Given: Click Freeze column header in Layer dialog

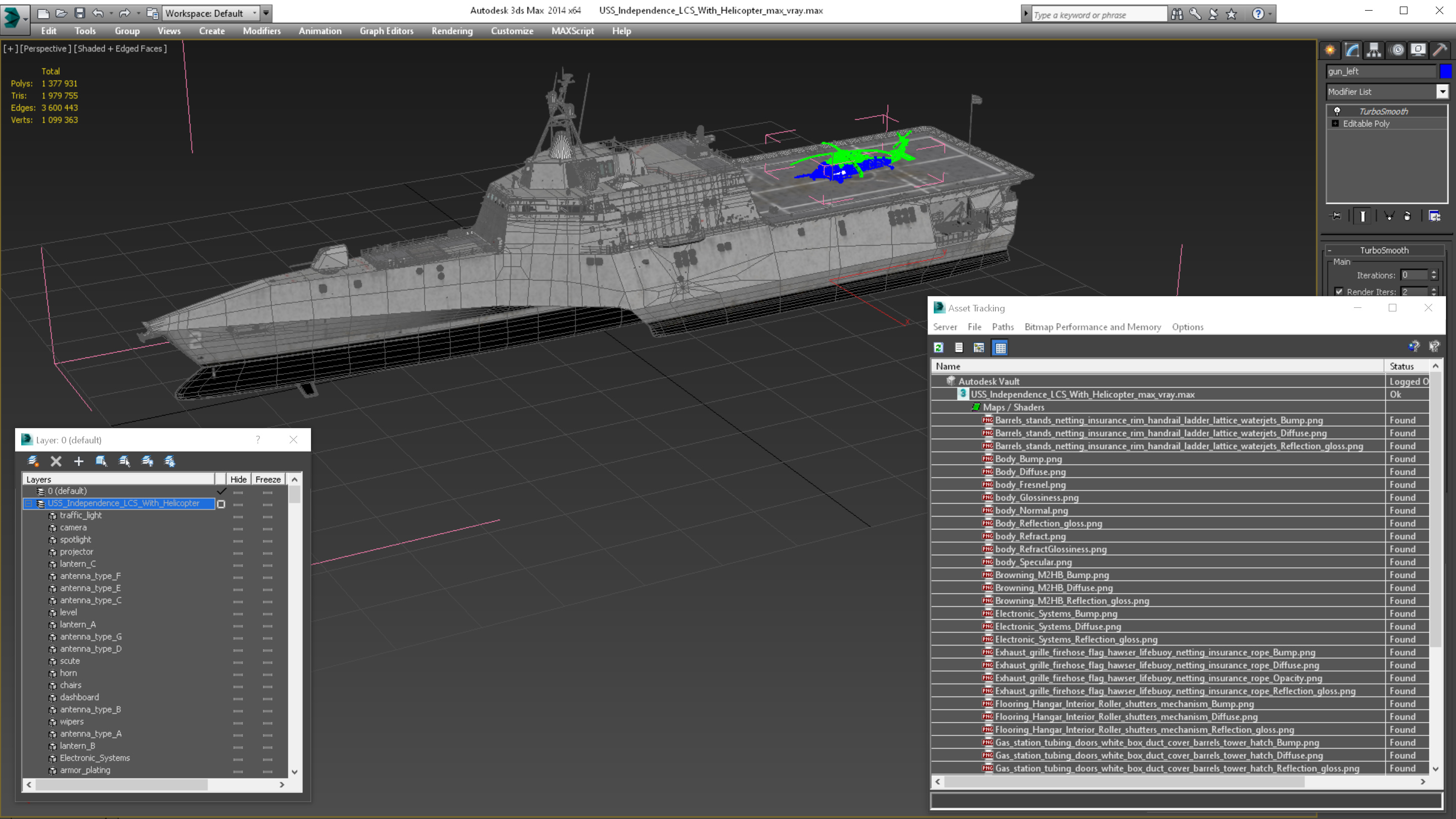Looking at the screenshot, I should pyautogui.click(x=268, y=479).
